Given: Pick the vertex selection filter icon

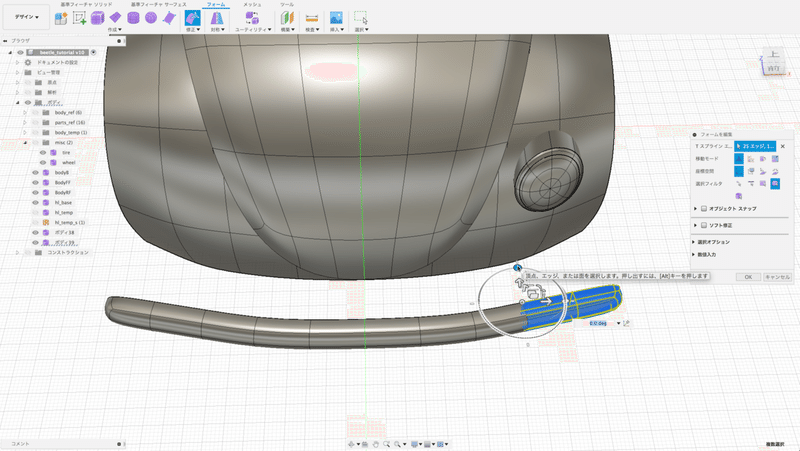Looking at the screenshot, I should click(739, 184).
